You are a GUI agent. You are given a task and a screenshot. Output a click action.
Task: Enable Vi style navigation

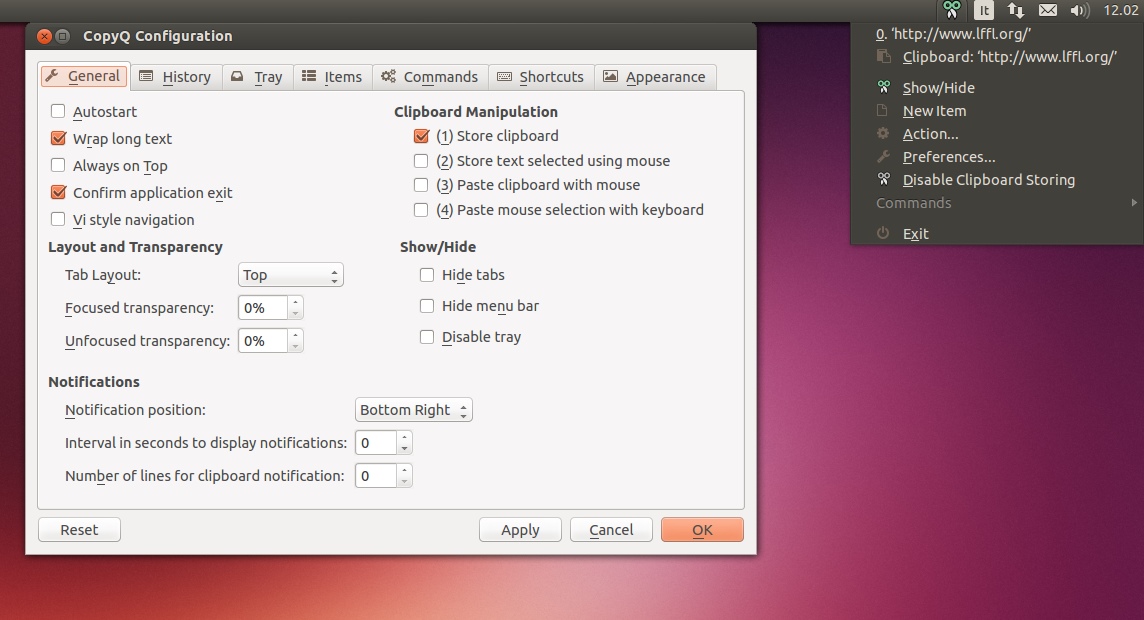point(58,219)
